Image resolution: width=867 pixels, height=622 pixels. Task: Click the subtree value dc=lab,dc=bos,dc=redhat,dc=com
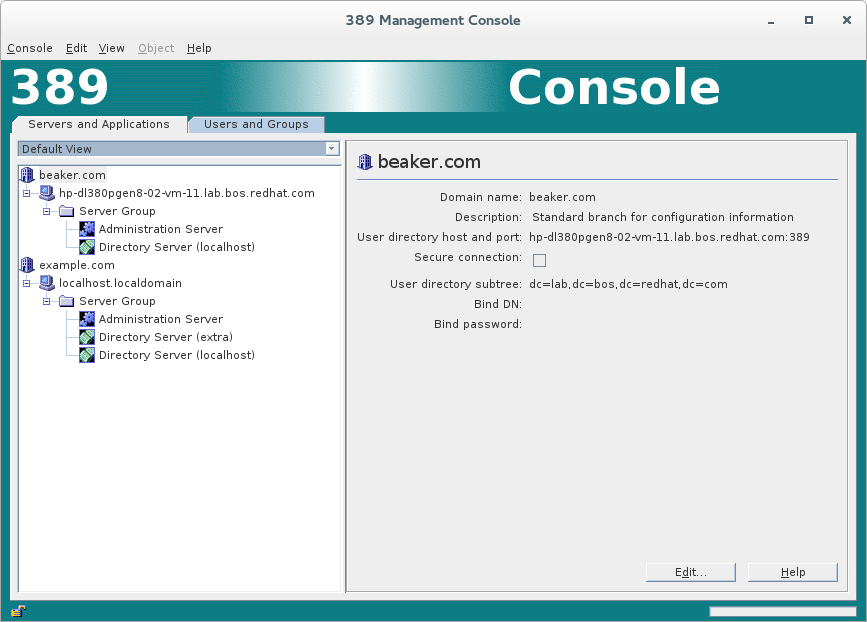[628, 284]
